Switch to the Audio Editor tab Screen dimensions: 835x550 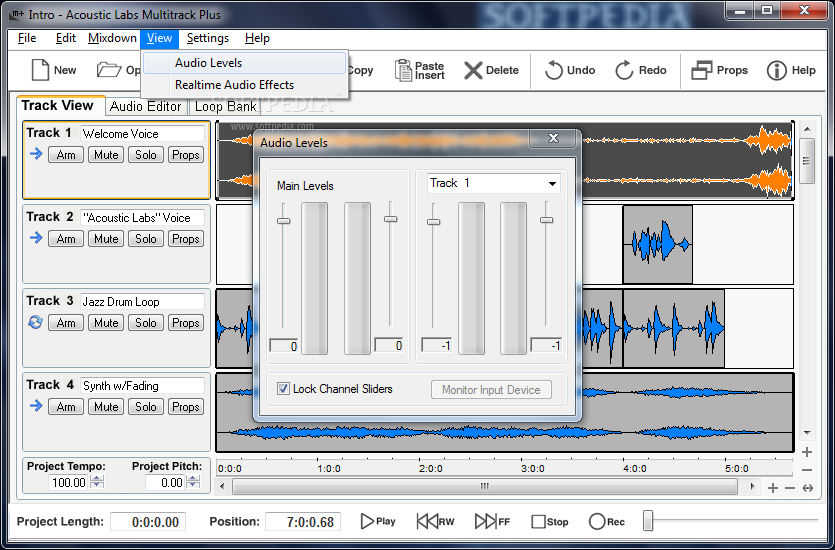(146, 106)
